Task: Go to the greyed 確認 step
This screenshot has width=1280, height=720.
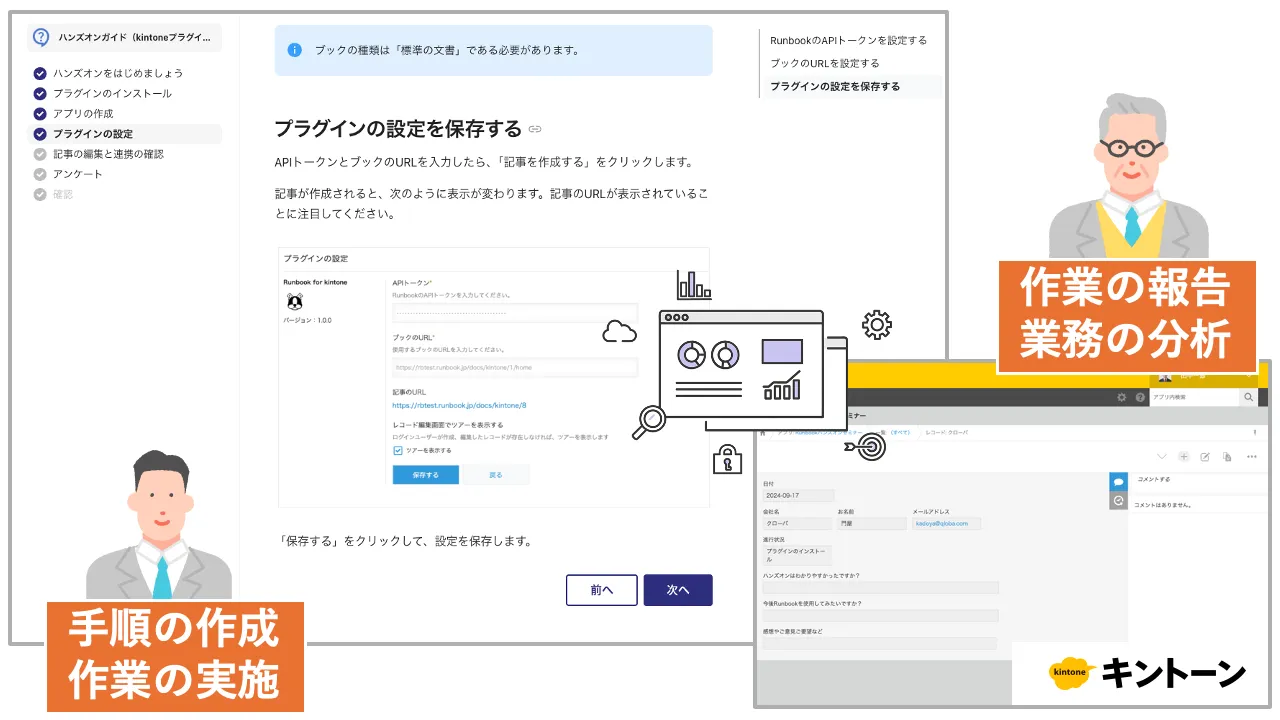Action: point(62,194)
